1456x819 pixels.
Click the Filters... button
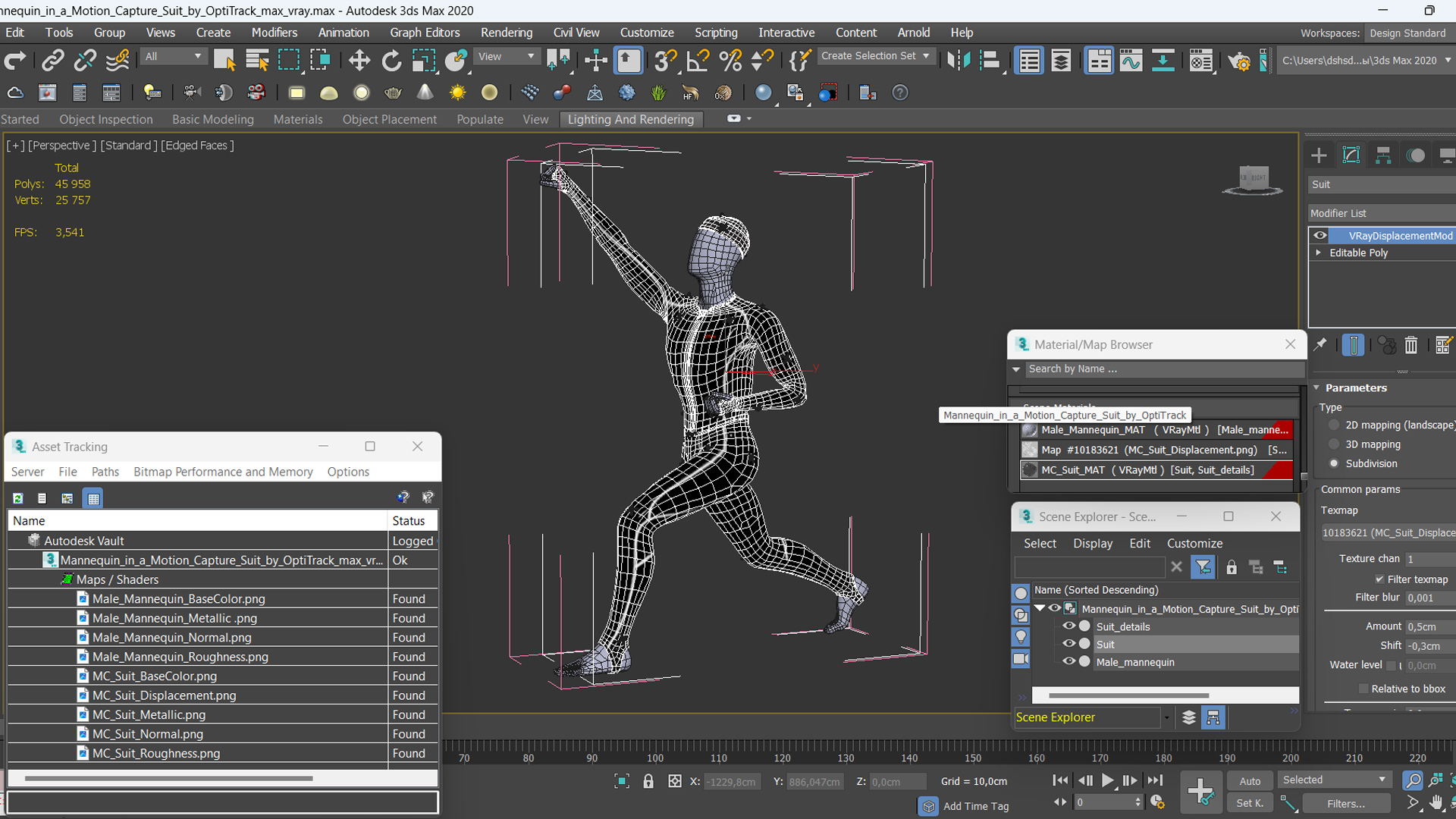[x=1346, y=804]
